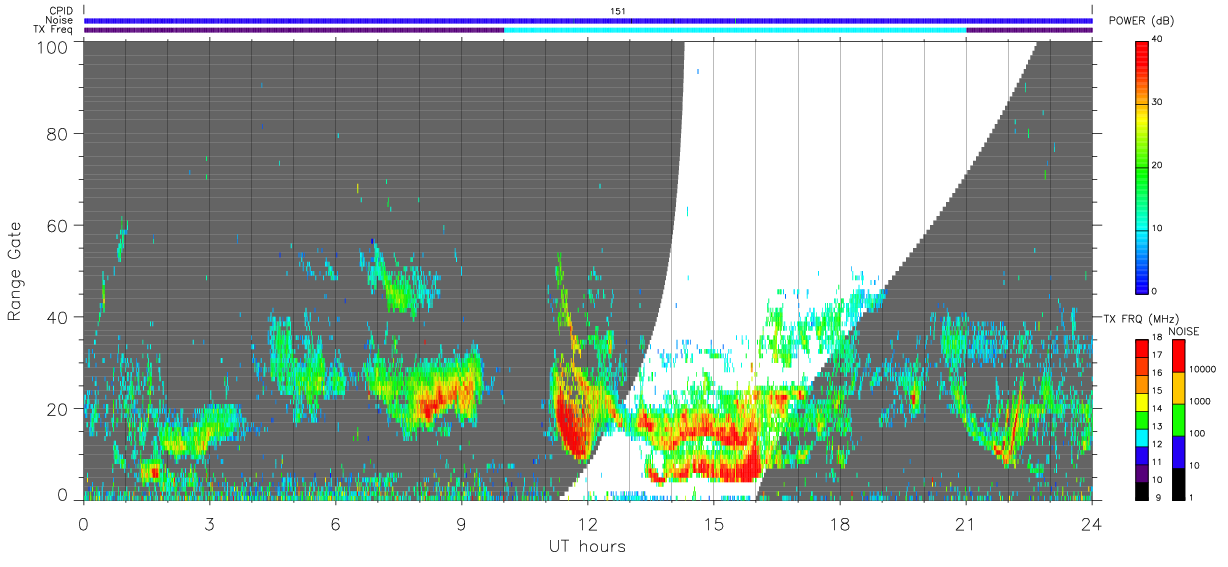Click the 80 tick on the Range Gate axis

[56, 133]
